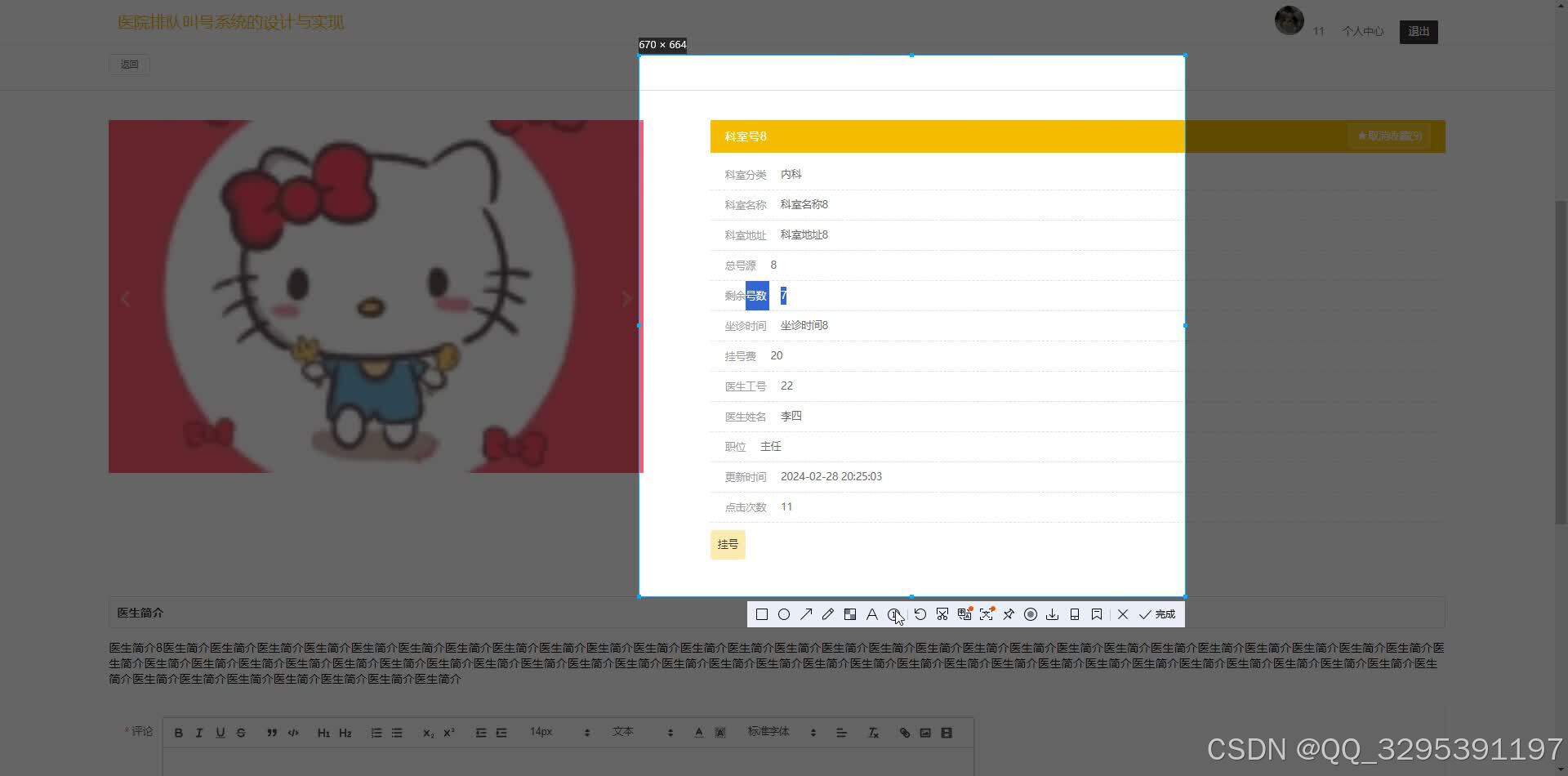Image resolution: width=1568 pixels, height=776 pixels.
Task: Select the text annotation tool
Action: click(872, 614)
